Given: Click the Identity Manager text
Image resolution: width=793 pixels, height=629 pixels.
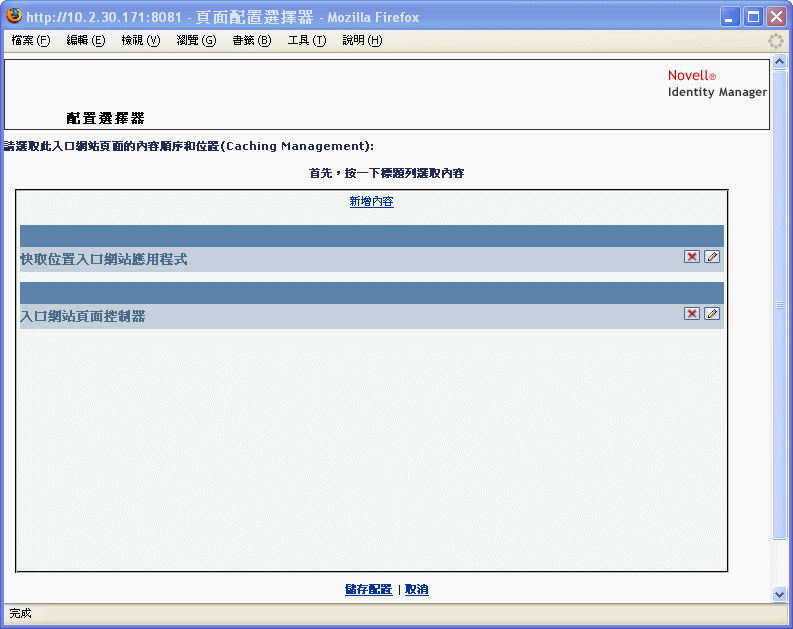Looking at the screenshot, I should [x=717, y=92].
